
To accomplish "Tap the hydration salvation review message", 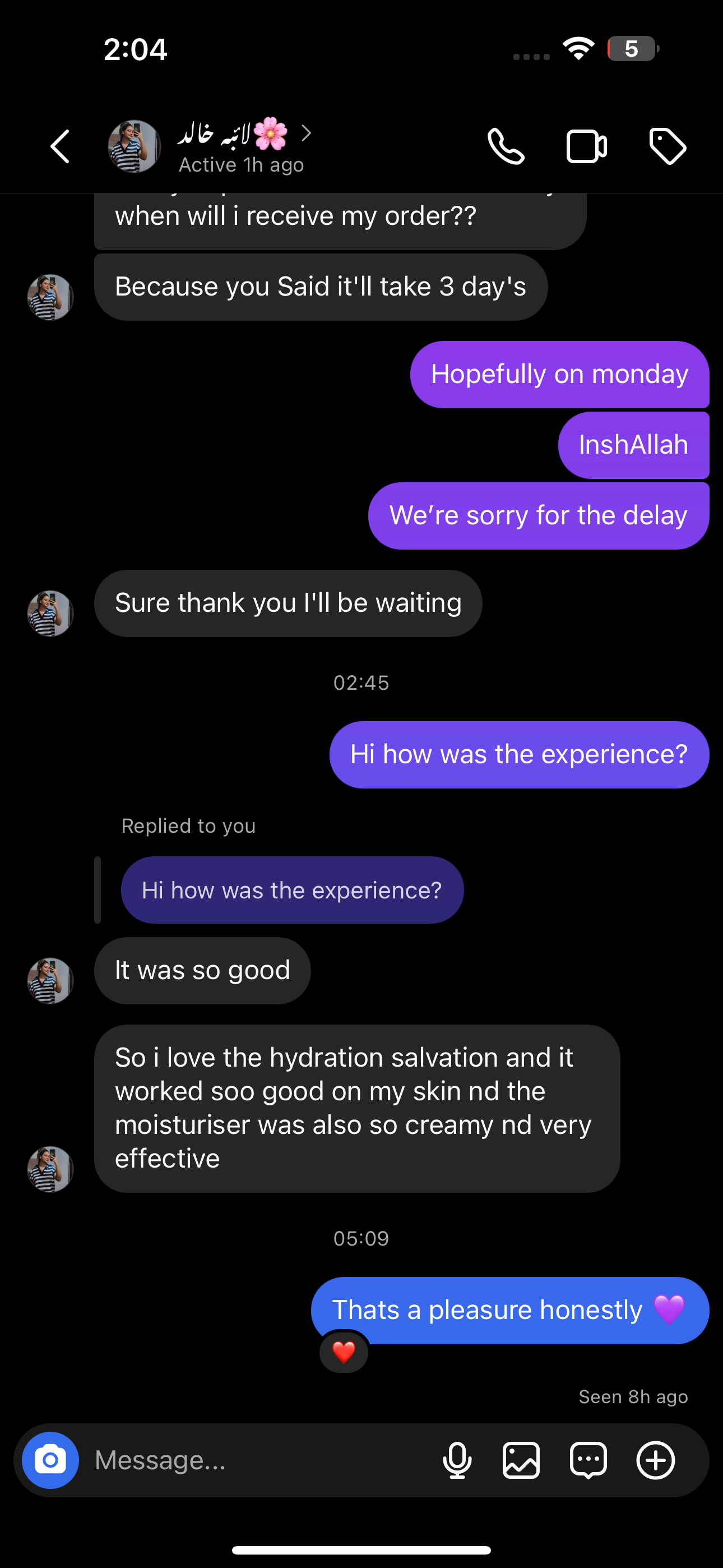I will point(356,1108).
